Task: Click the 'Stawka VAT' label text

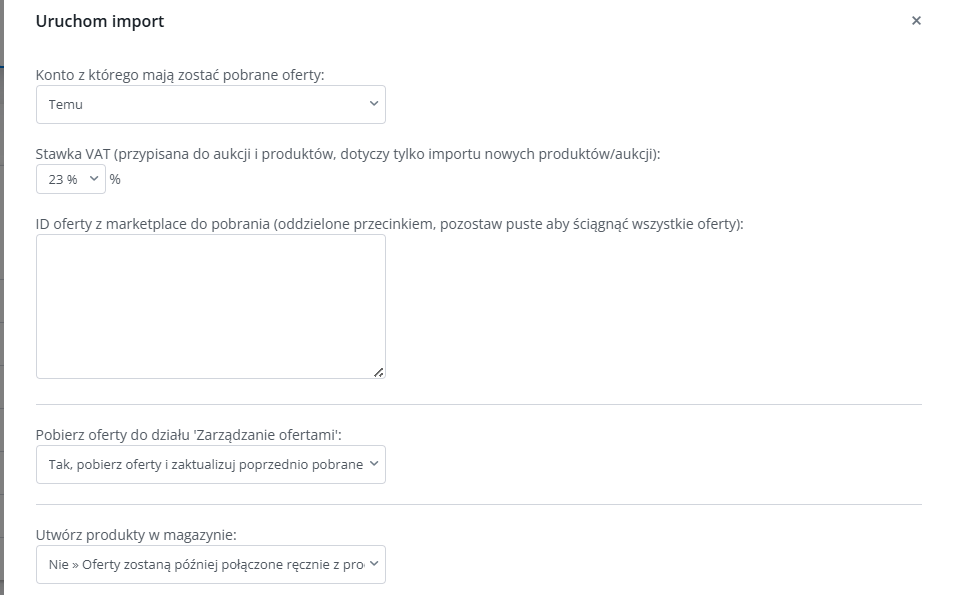Action: click(x=348, y=154)
